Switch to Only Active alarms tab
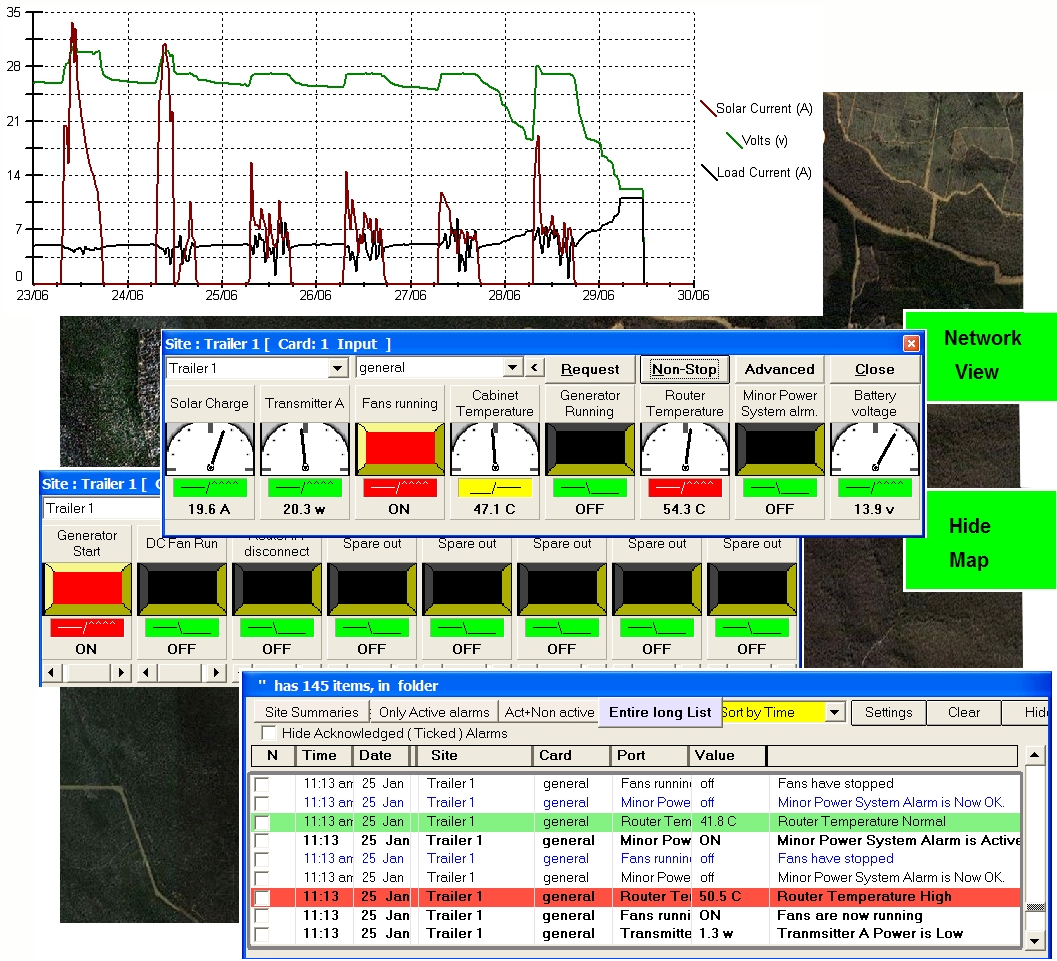 click(x=435, y=712)
